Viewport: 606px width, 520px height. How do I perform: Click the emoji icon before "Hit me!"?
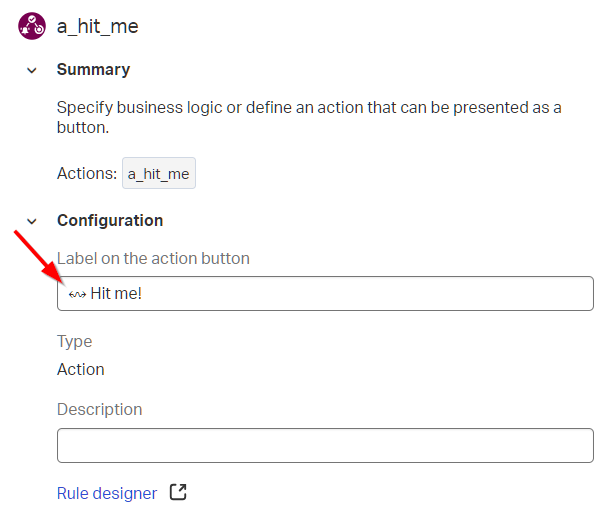tap(76, 294)
